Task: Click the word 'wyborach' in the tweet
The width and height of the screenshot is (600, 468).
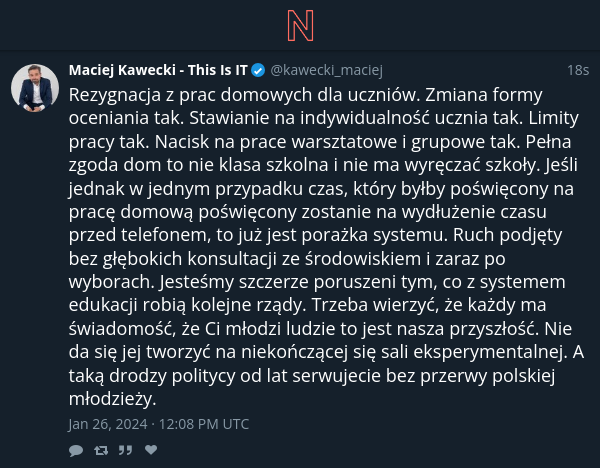Action: click(112, 282)
